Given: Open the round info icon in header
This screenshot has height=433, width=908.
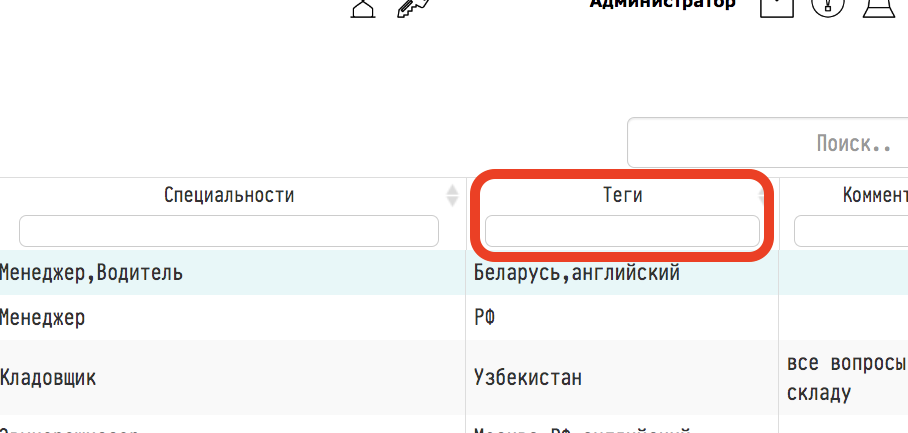Looking at the screenshot, I should [x=828, y=7].
